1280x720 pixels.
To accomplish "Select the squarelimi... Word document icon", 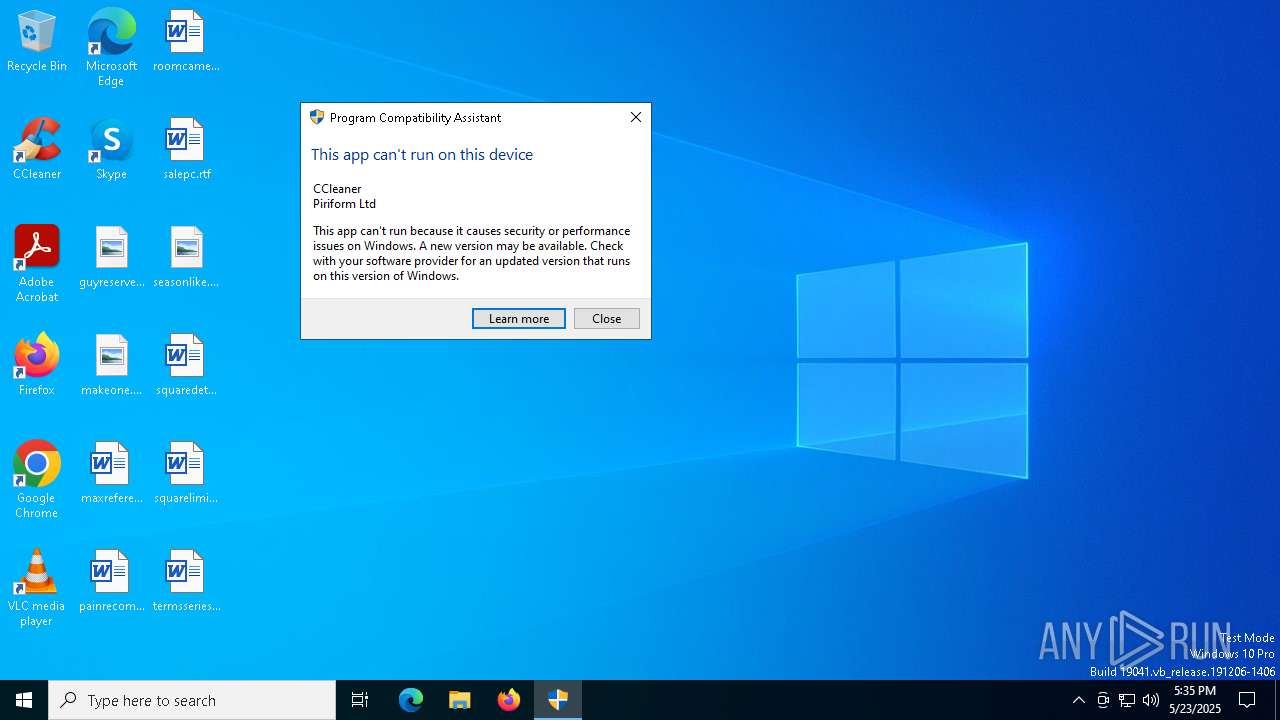I will 186,474.
